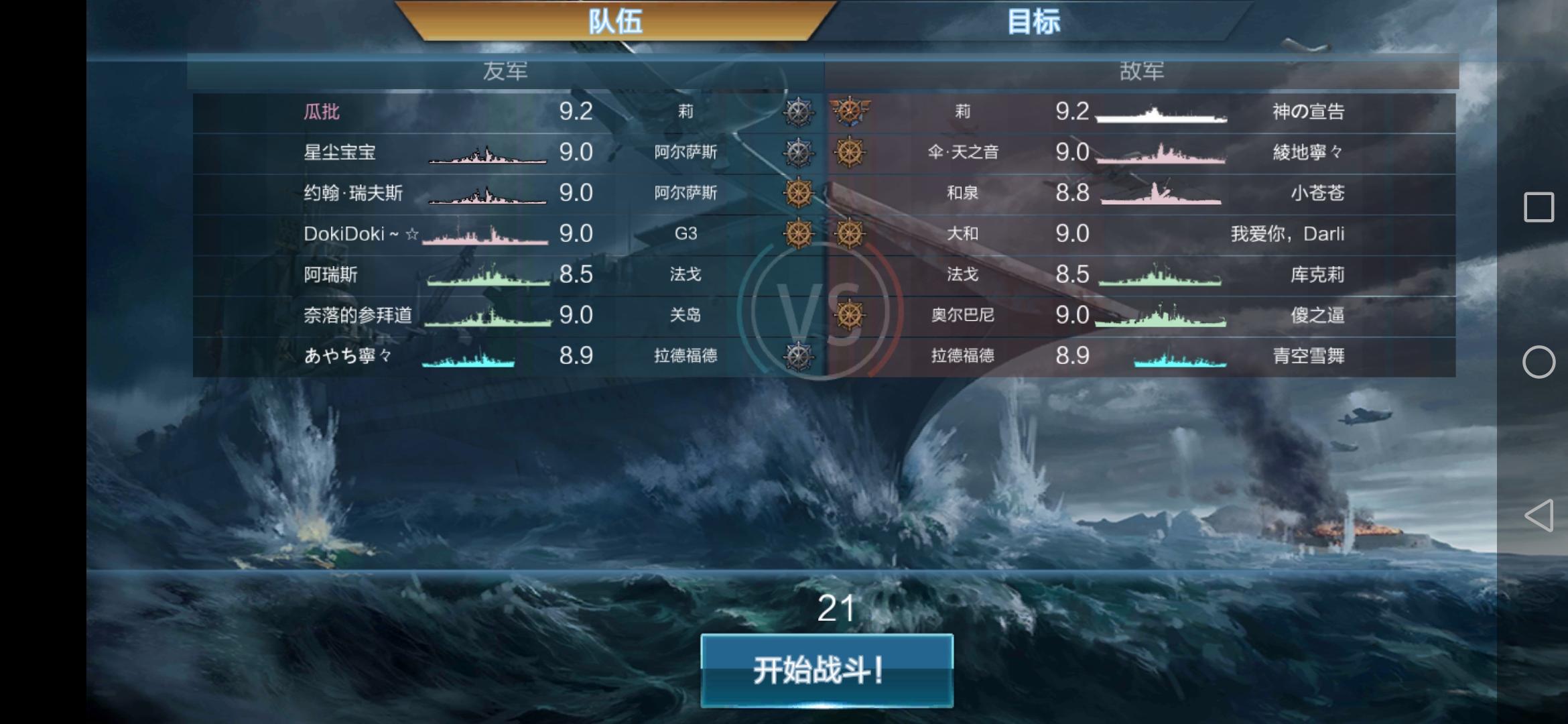Viewport: 1568px width, 724px height.
Task: Tap the Android recent apps square
Action: [1539, 207]
